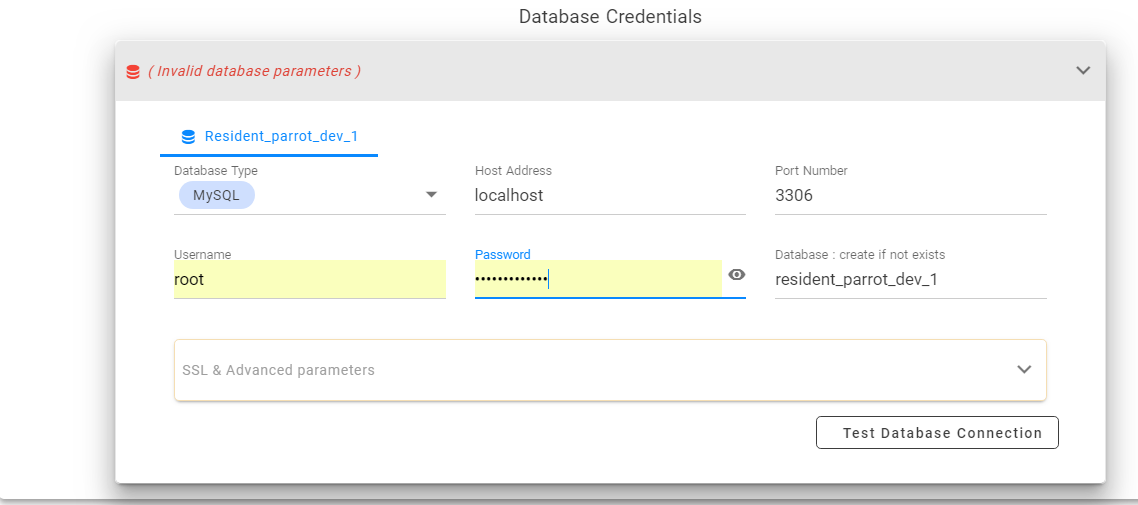Open the Database Type dropdown arrow
Screen dimensions: 1138x505
tap(431, 194)
